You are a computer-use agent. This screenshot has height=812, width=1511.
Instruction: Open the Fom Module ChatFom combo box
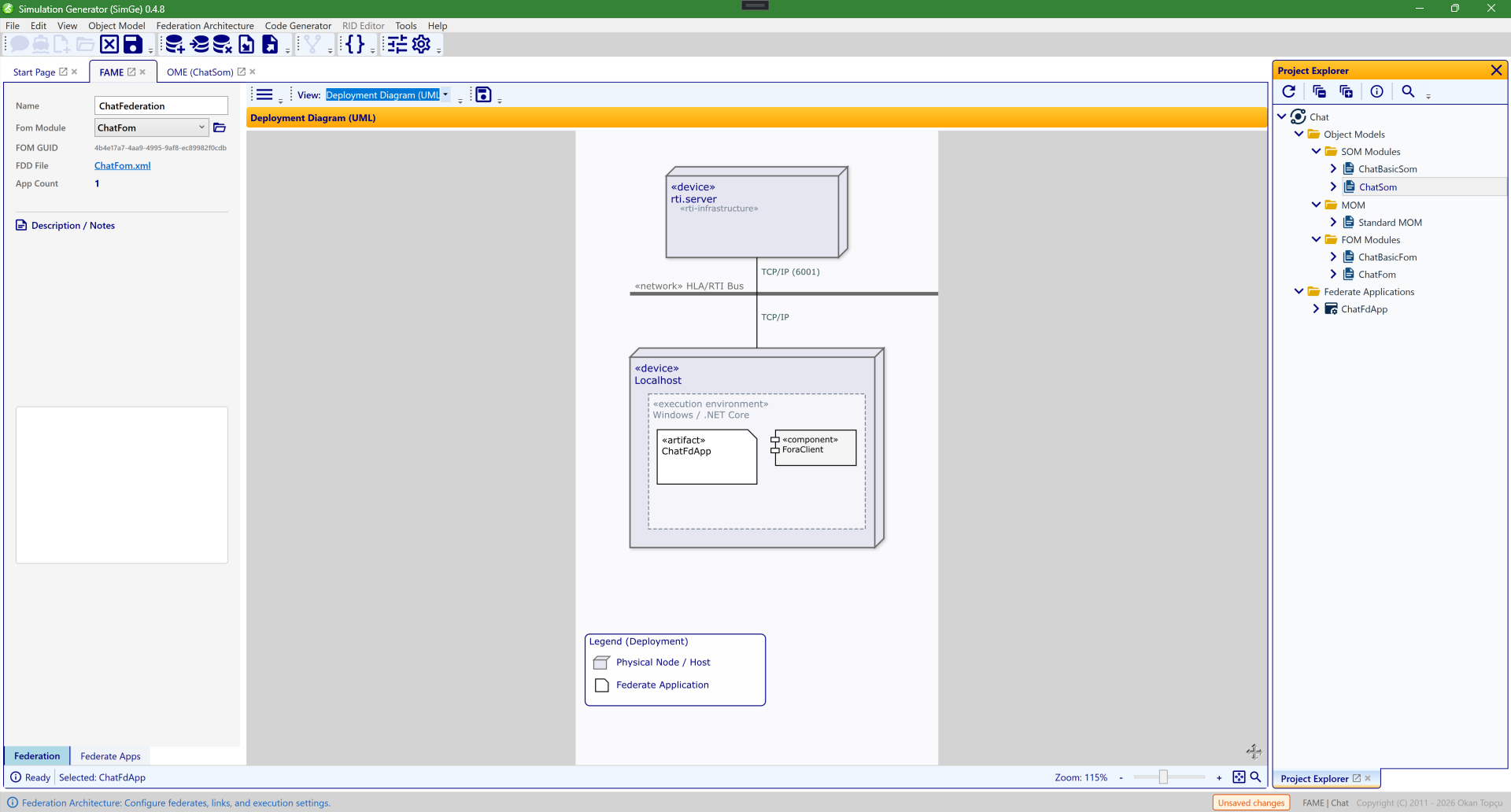point(151,127)
